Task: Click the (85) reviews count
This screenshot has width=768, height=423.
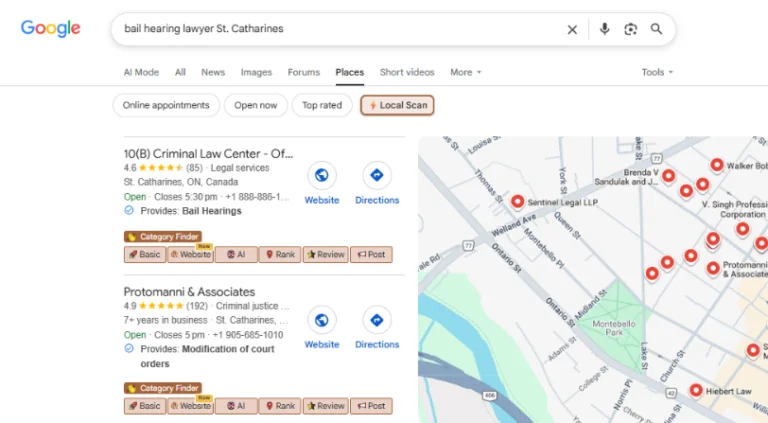Action: [194, 168]
